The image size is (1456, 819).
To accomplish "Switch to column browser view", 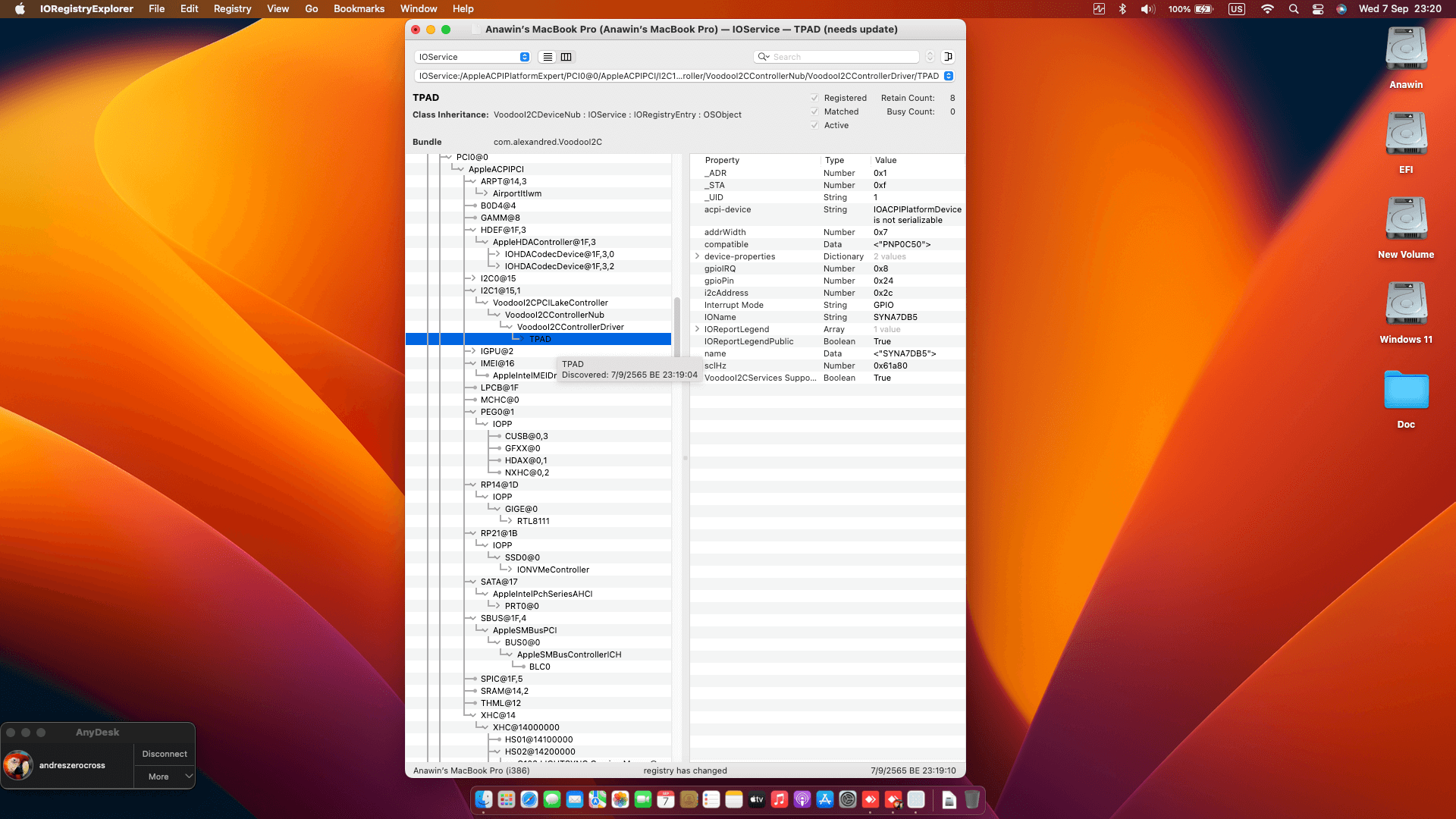I will point(566,57).
